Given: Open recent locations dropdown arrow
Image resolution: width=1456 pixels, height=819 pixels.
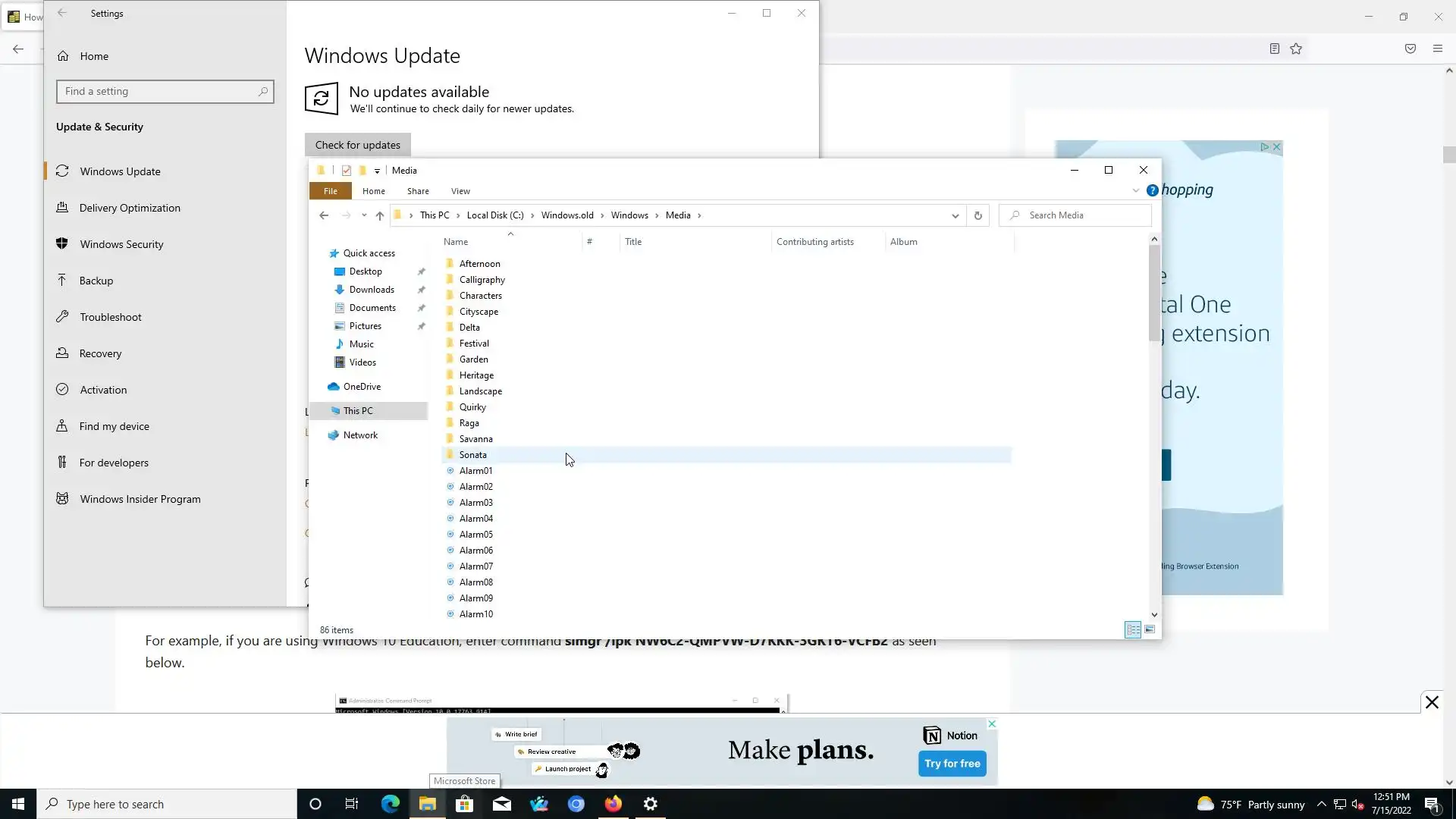Looking at the screenshot, I should pyautogui.click(x=364, y=215).
